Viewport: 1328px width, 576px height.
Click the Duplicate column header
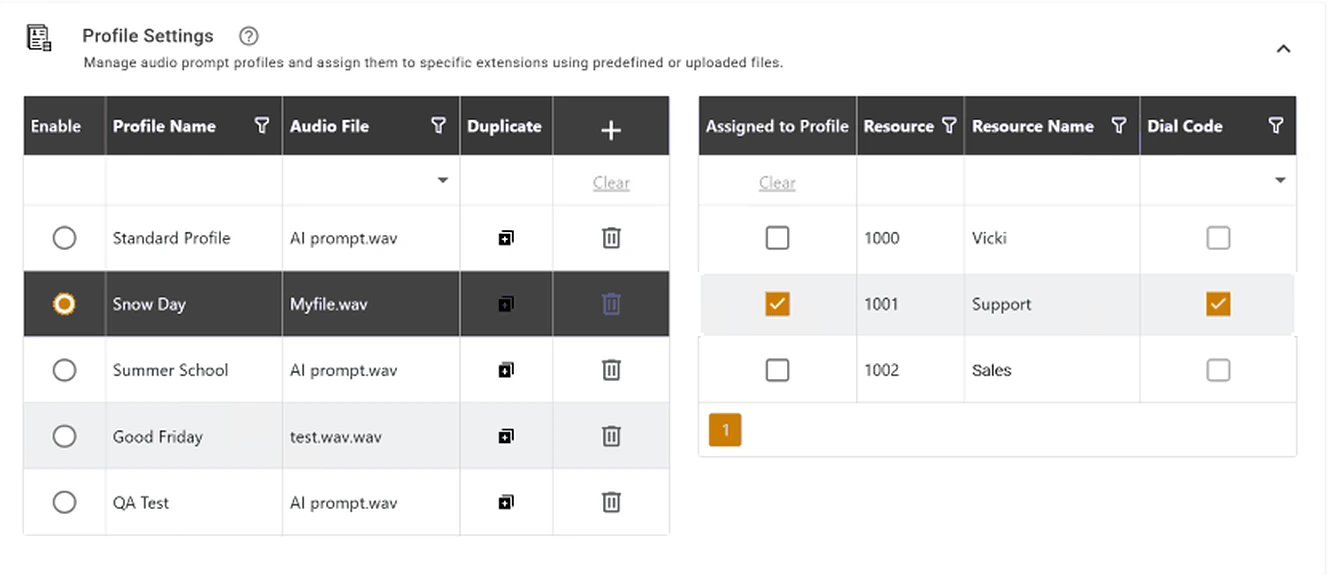pos(506,126)
